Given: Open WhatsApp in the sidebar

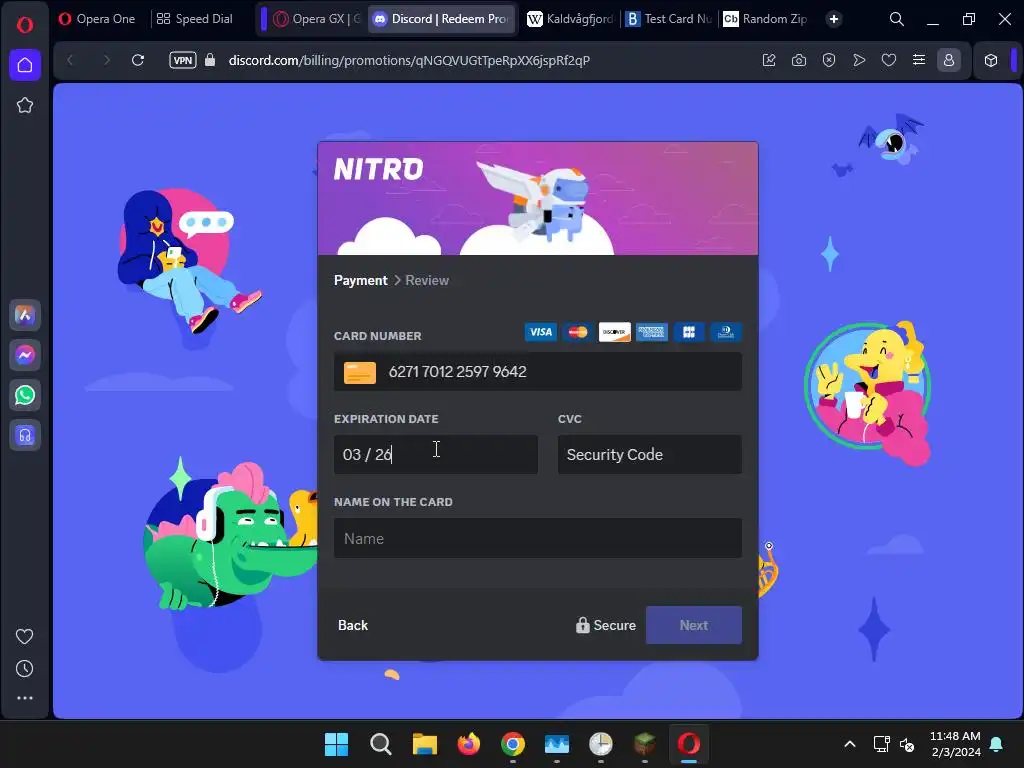Looking at the screenshot, I should pyautogui.click(x=25, y=395).
